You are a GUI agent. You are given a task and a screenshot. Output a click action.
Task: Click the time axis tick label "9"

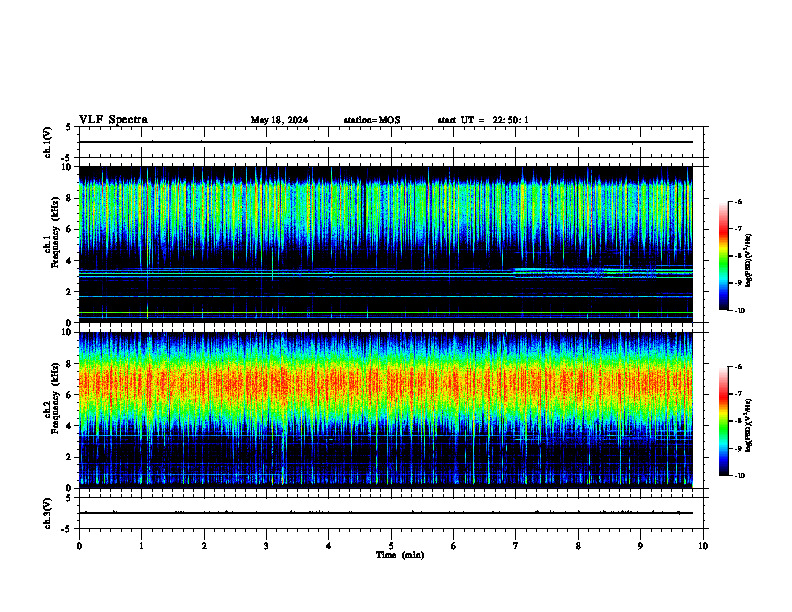coord(640,546)
